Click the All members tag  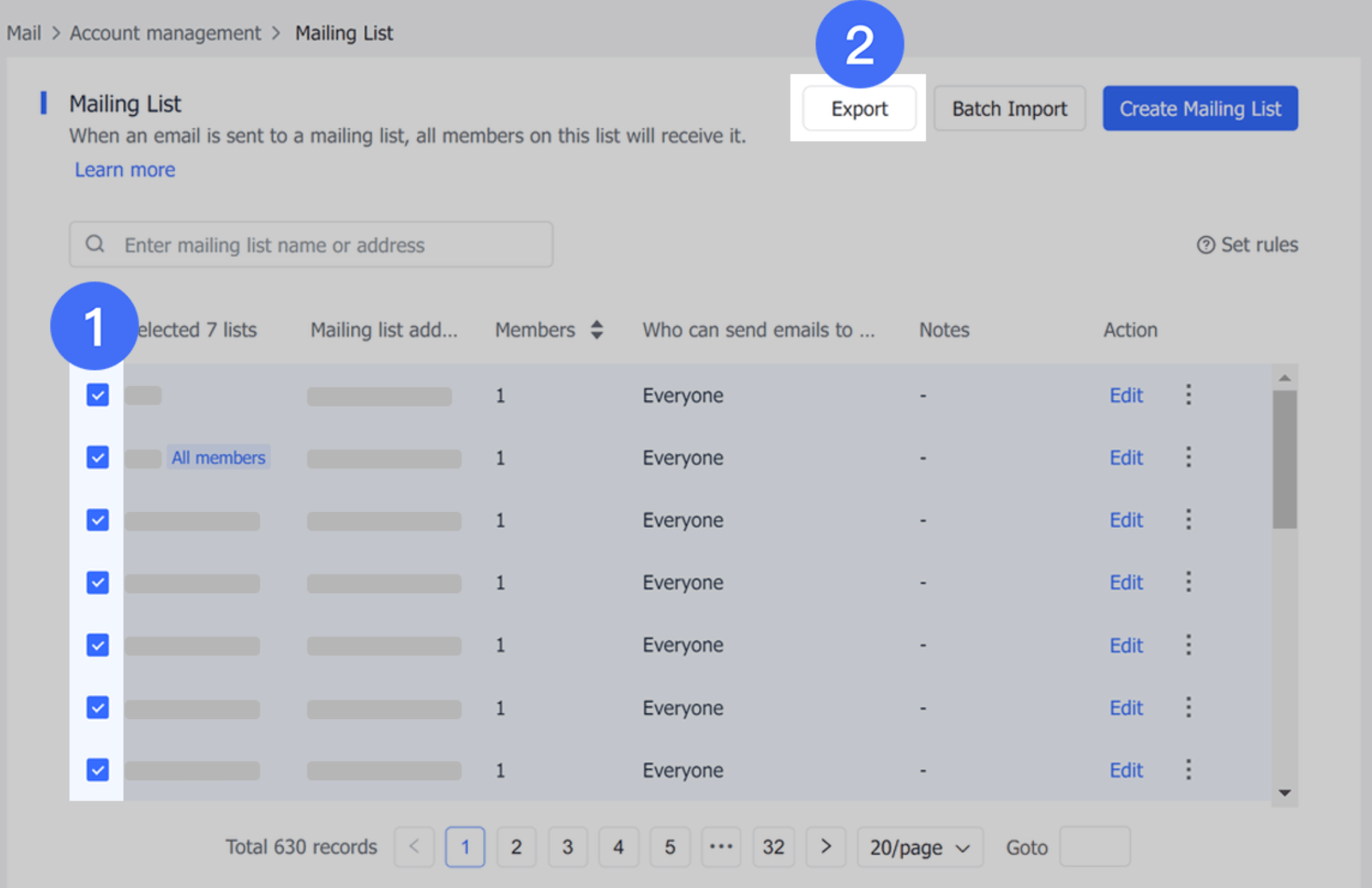pyautogui.click(x=218, y=457)
